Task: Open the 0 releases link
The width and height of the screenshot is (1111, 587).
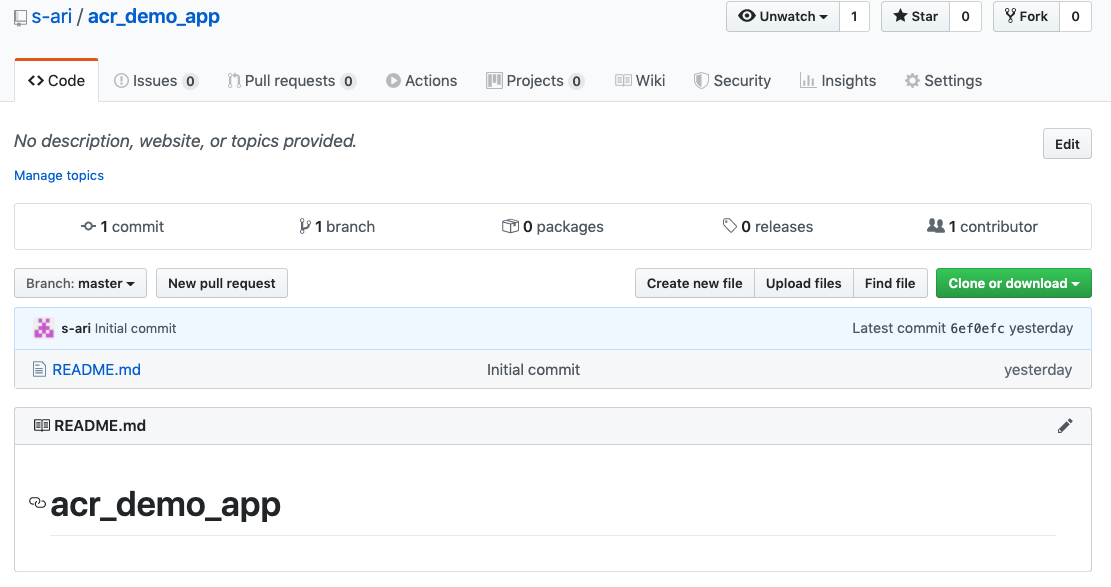Action: (768, 227)
